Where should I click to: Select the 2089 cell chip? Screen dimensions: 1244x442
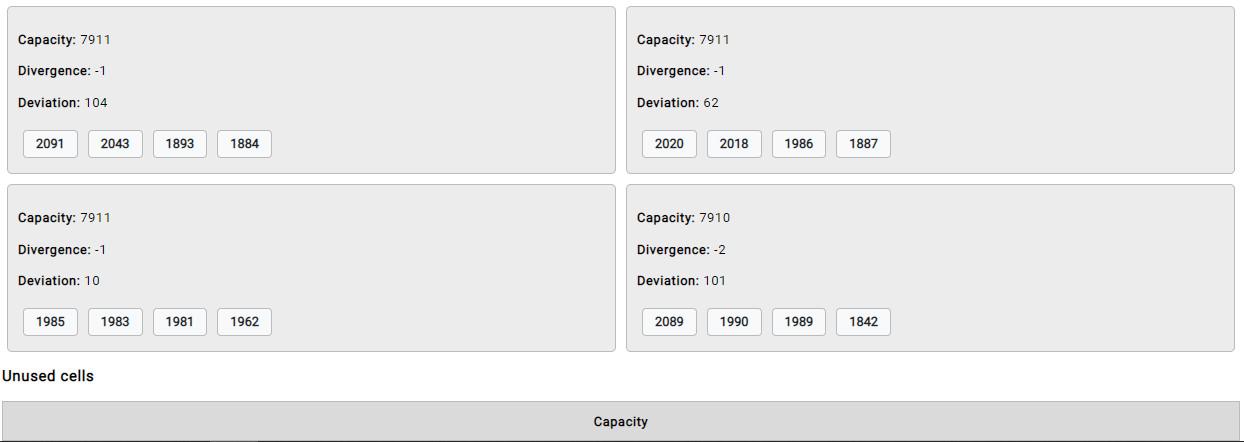click(669, 322)
